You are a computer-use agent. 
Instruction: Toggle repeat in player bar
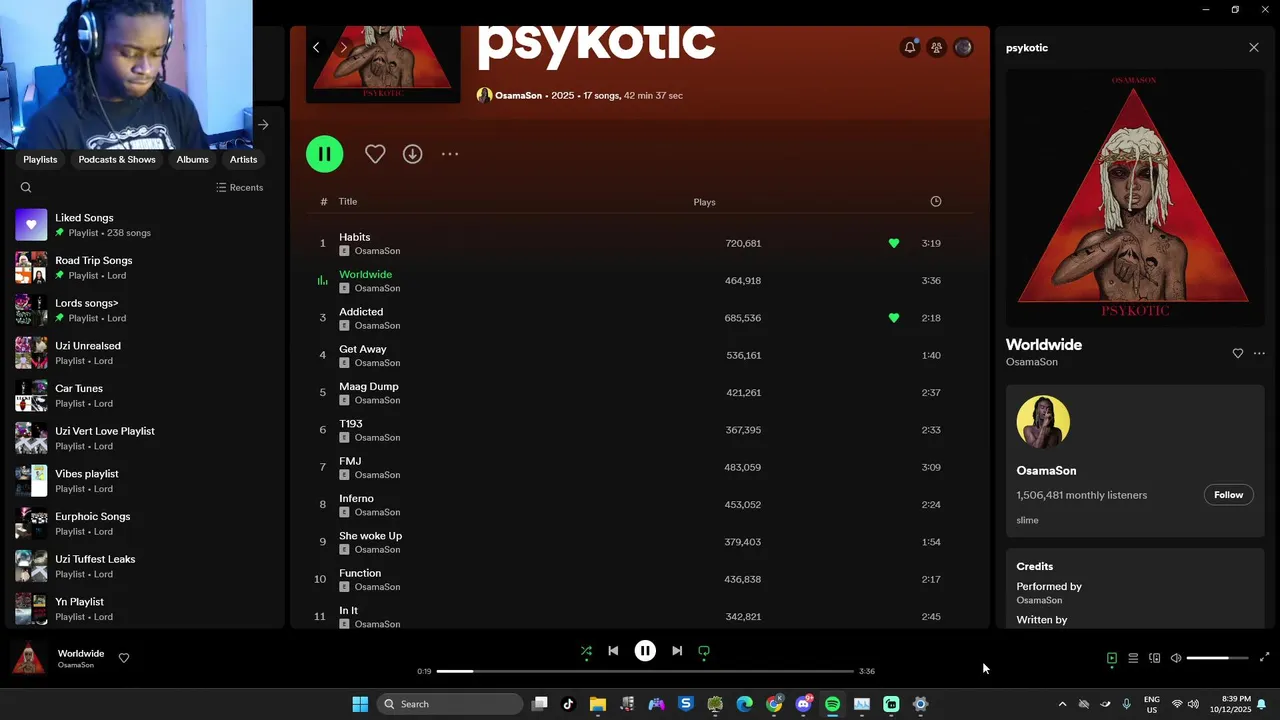(x=704, y=651)
